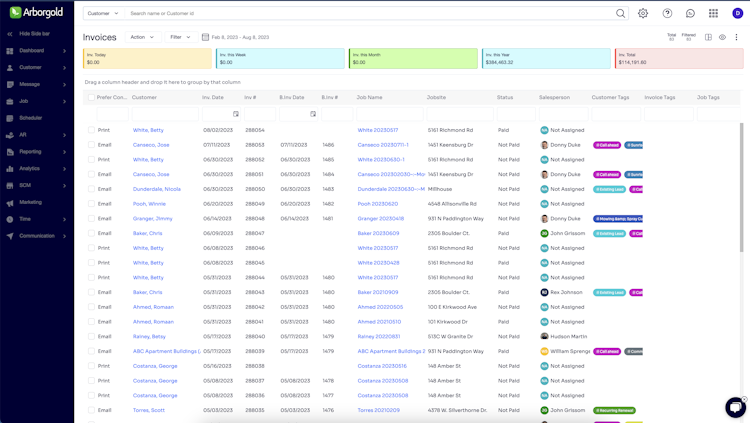
Task: Expand the Customer menu chevron
Action: click(64, 67)
